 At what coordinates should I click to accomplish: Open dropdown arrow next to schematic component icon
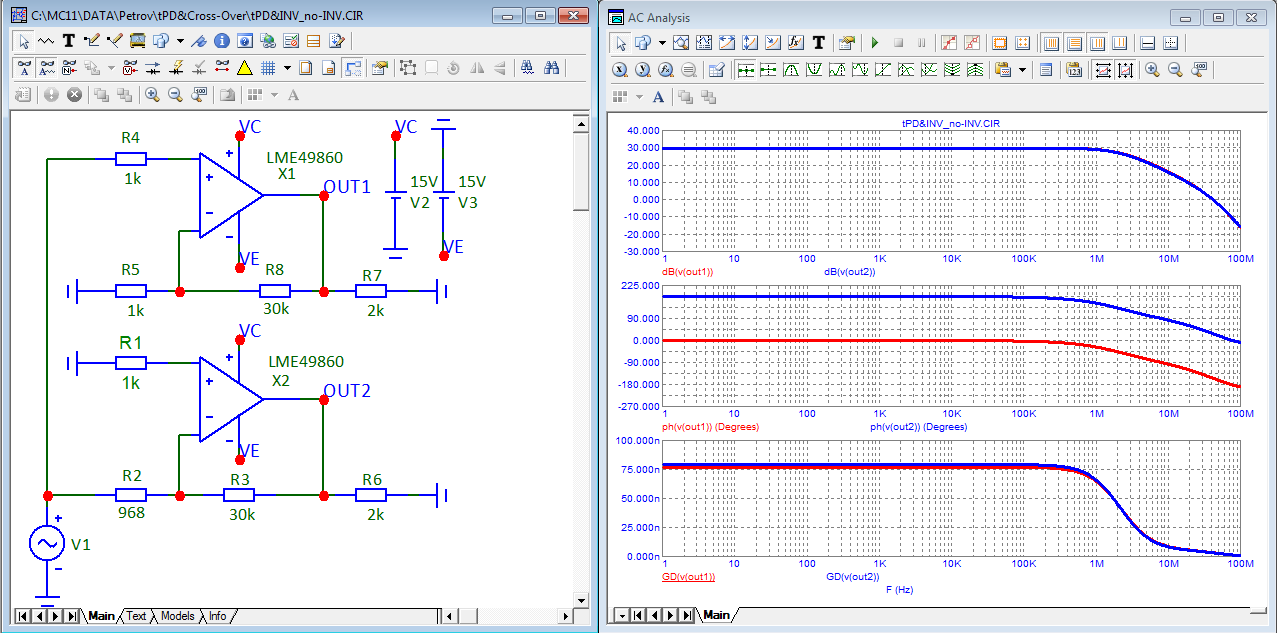(180, 41)
